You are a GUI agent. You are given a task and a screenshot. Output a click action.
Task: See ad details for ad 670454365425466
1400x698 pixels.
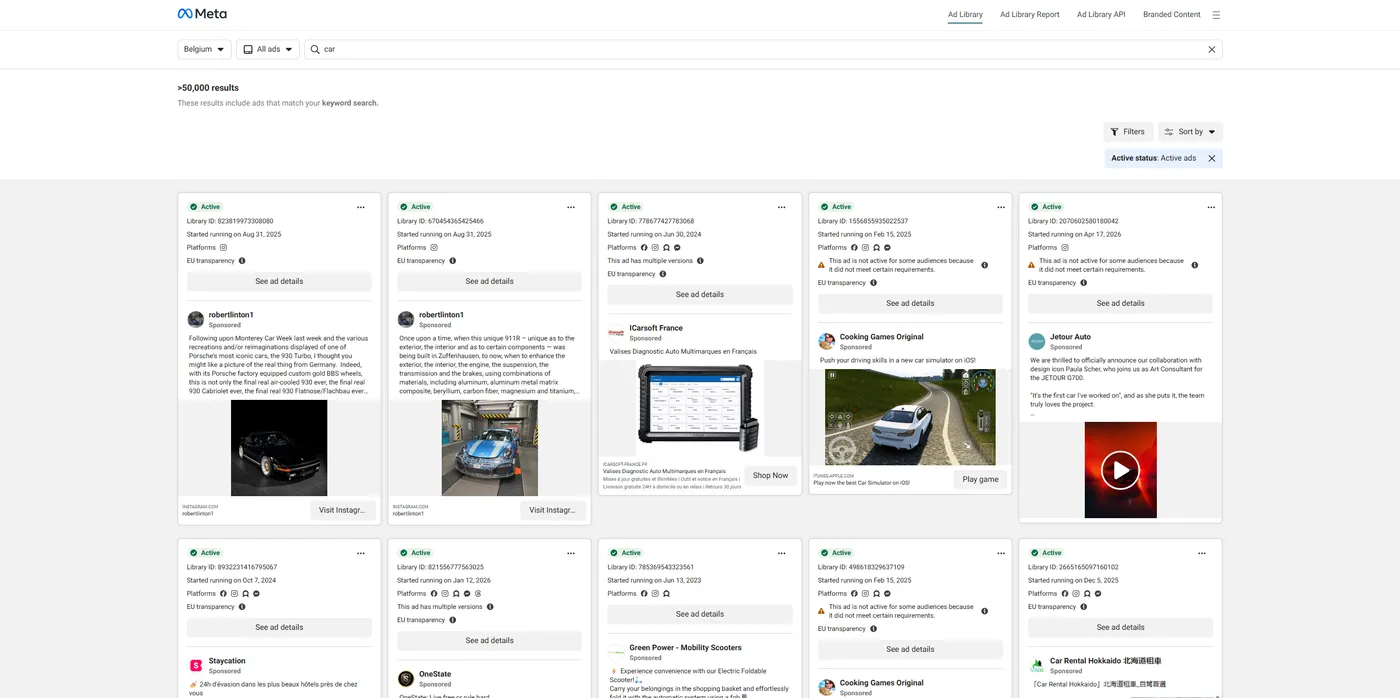[489, 281]
